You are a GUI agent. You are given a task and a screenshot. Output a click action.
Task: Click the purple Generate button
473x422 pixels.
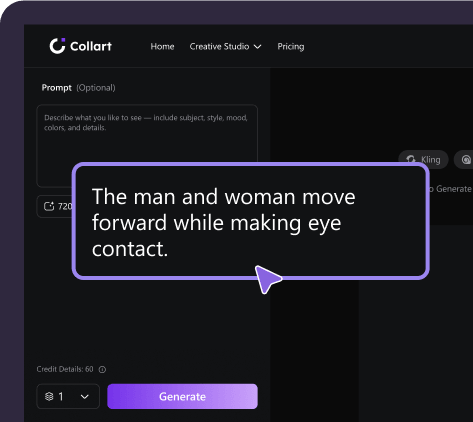pos(182,396)
